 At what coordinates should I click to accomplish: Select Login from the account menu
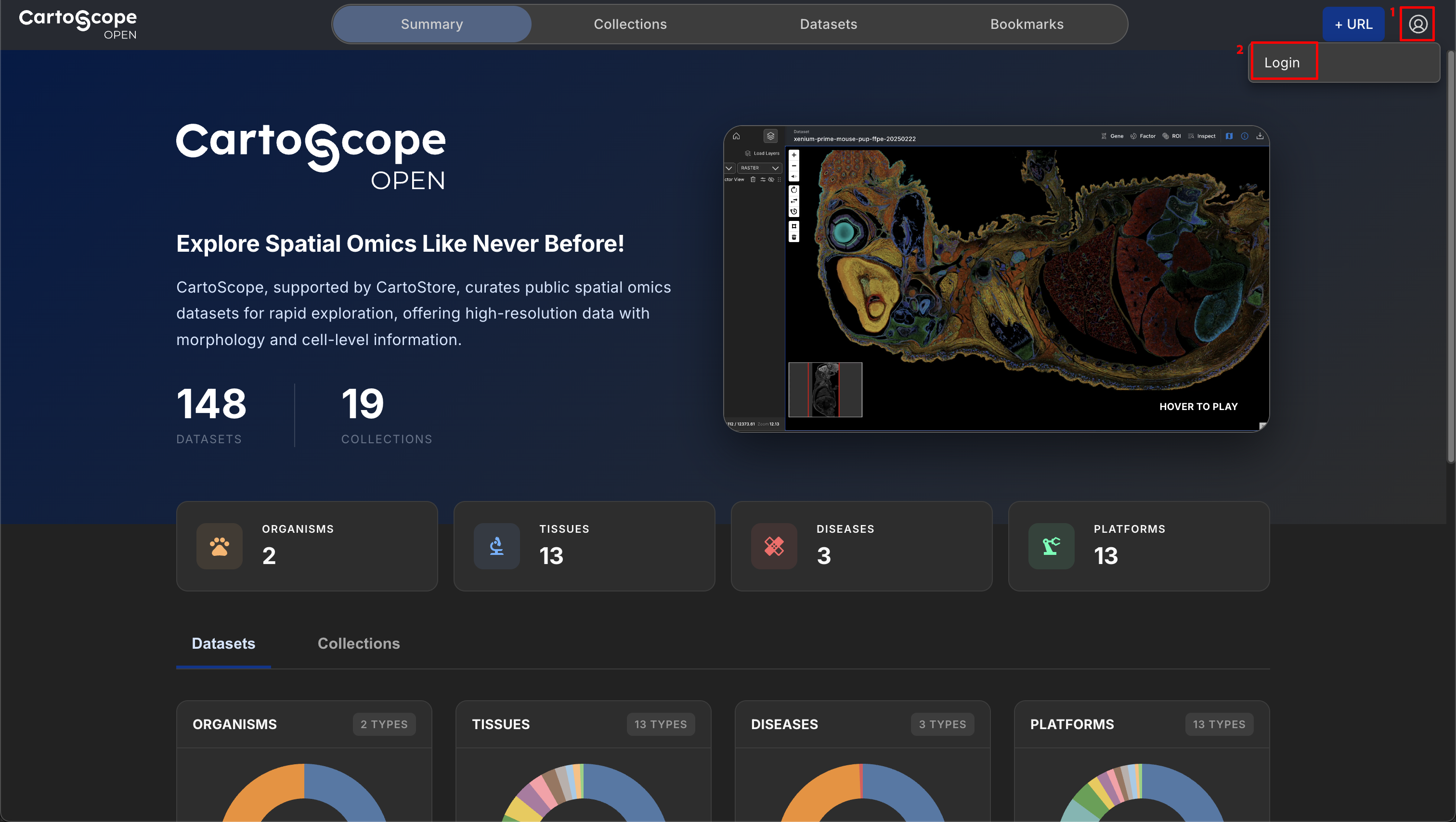(x=1282, y=63)
